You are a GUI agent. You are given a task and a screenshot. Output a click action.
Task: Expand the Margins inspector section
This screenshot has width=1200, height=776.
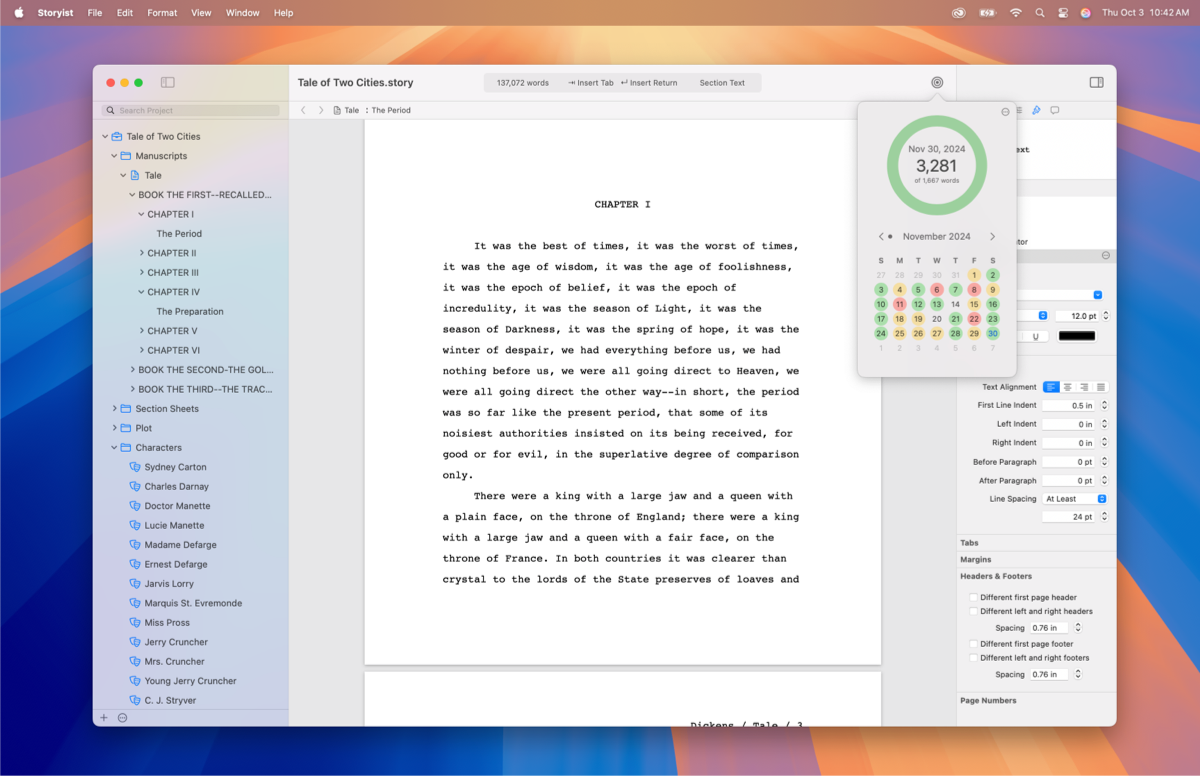click(x=976, y=559)
